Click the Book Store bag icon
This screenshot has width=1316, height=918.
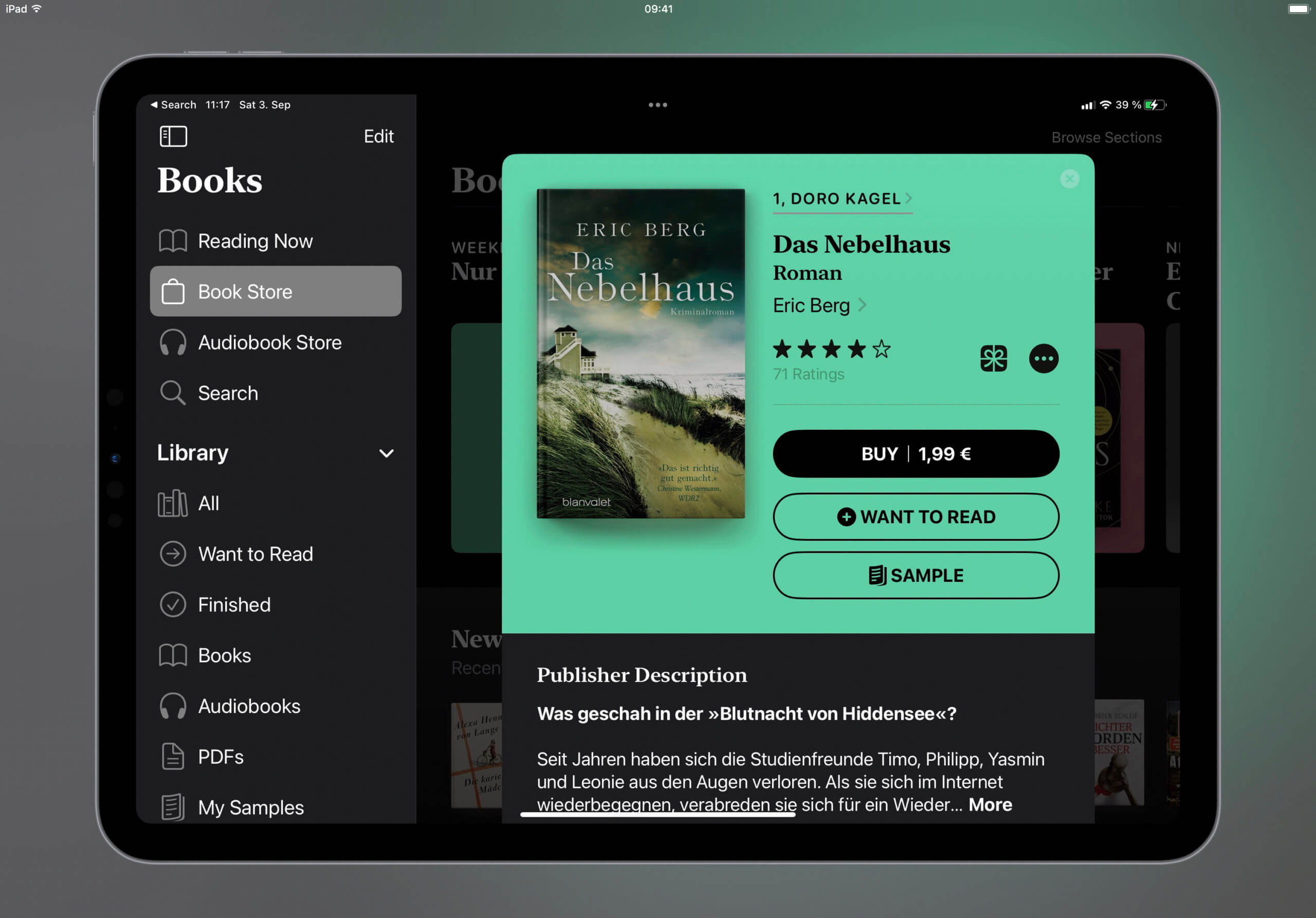tap(173, 291)
